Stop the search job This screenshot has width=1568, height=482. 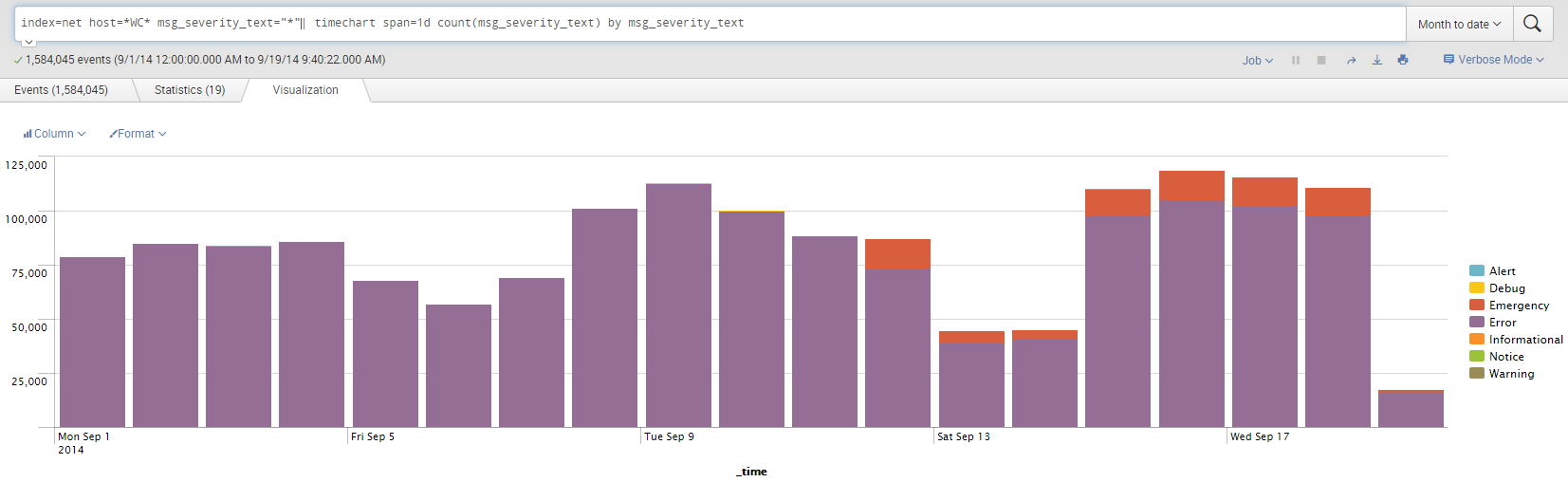click(1321, 60)
